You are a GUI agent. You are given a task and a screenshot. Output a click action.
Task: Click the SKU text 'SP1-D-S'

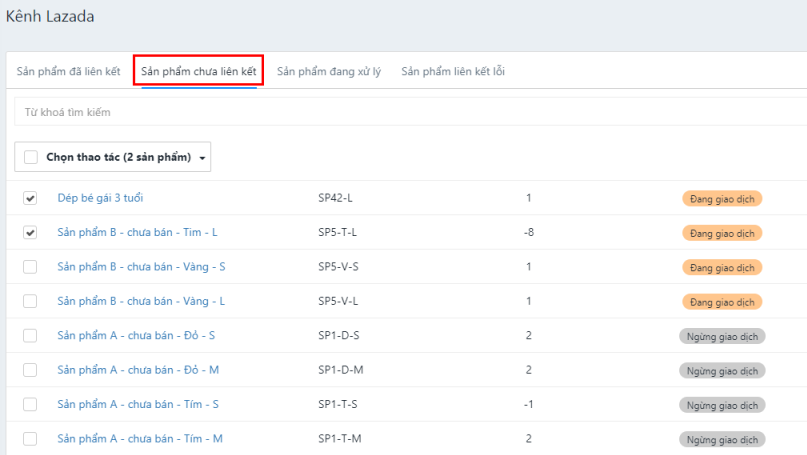tap(339, 336)
